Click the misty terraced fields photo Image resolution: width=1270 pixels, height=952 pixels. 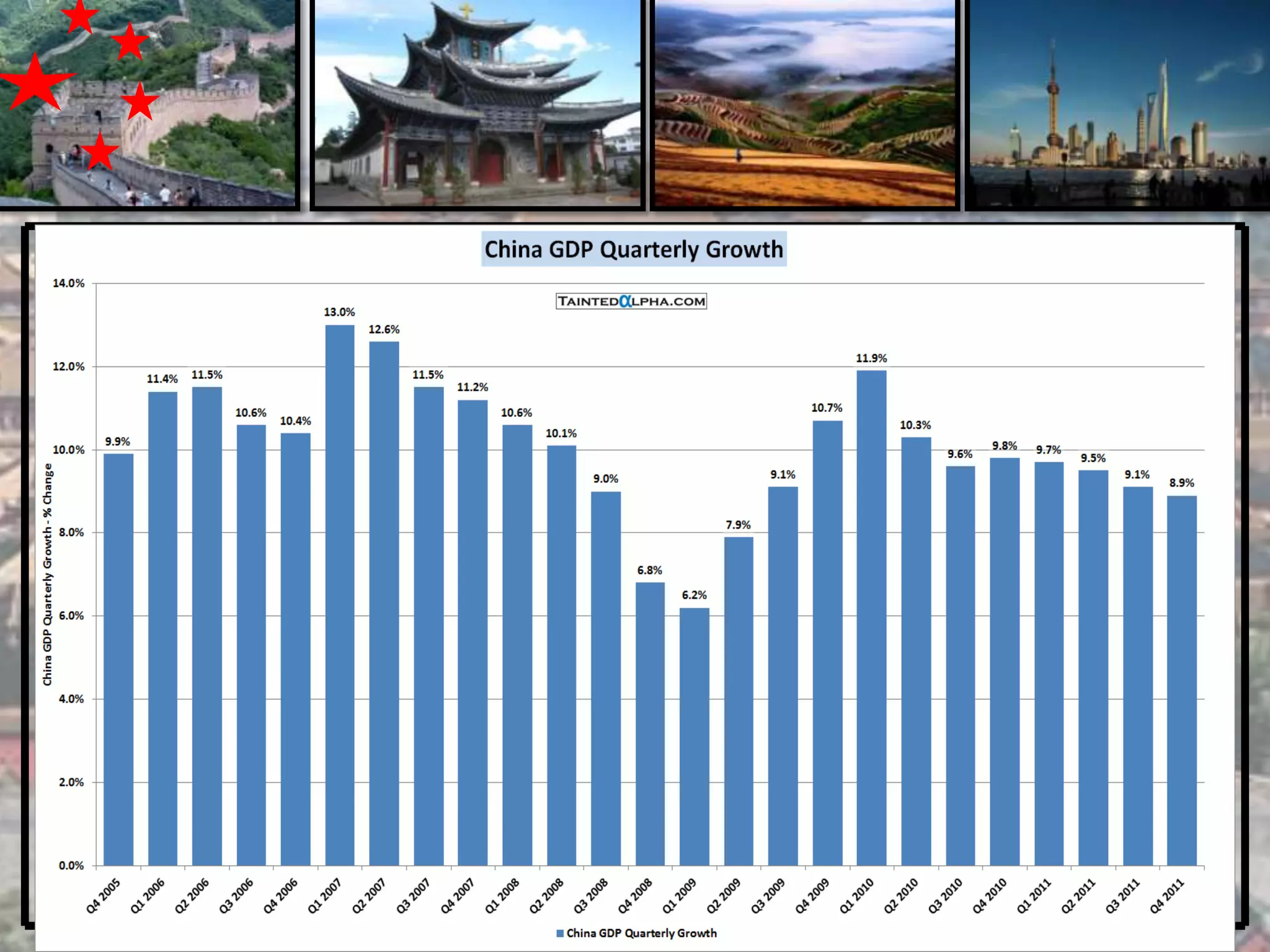click(x=804, y=104)
